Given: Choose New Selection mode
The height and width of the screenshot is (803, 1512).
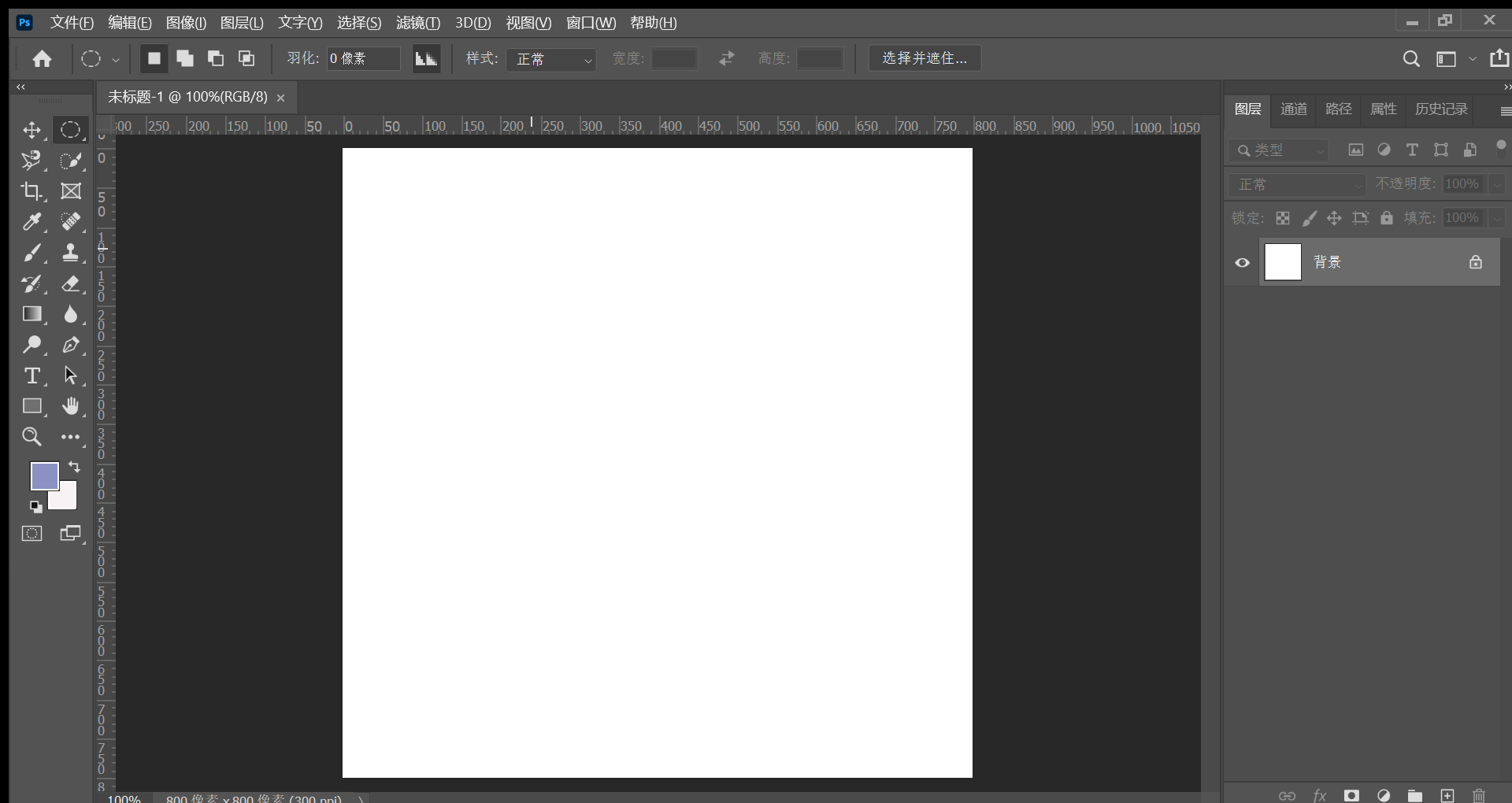Looking at the screenshot, I should coord(154,58).
